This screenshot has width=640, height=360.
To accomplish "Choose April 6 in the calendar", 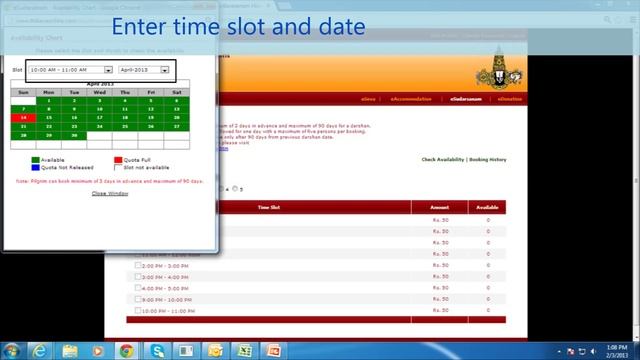I will pyautogui.click(x=176, y=100).
